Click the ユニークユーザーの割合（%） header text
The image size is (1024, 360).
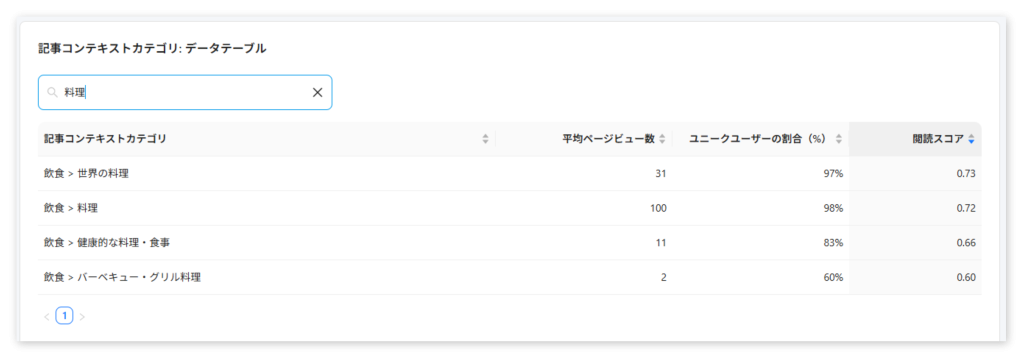coord(758,139)
